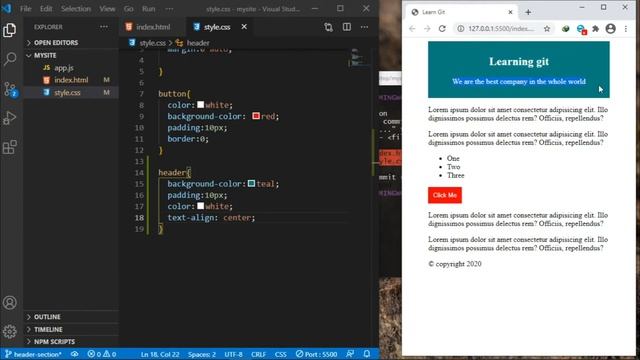Open errors and warnings problems indicator

point(102,354)
